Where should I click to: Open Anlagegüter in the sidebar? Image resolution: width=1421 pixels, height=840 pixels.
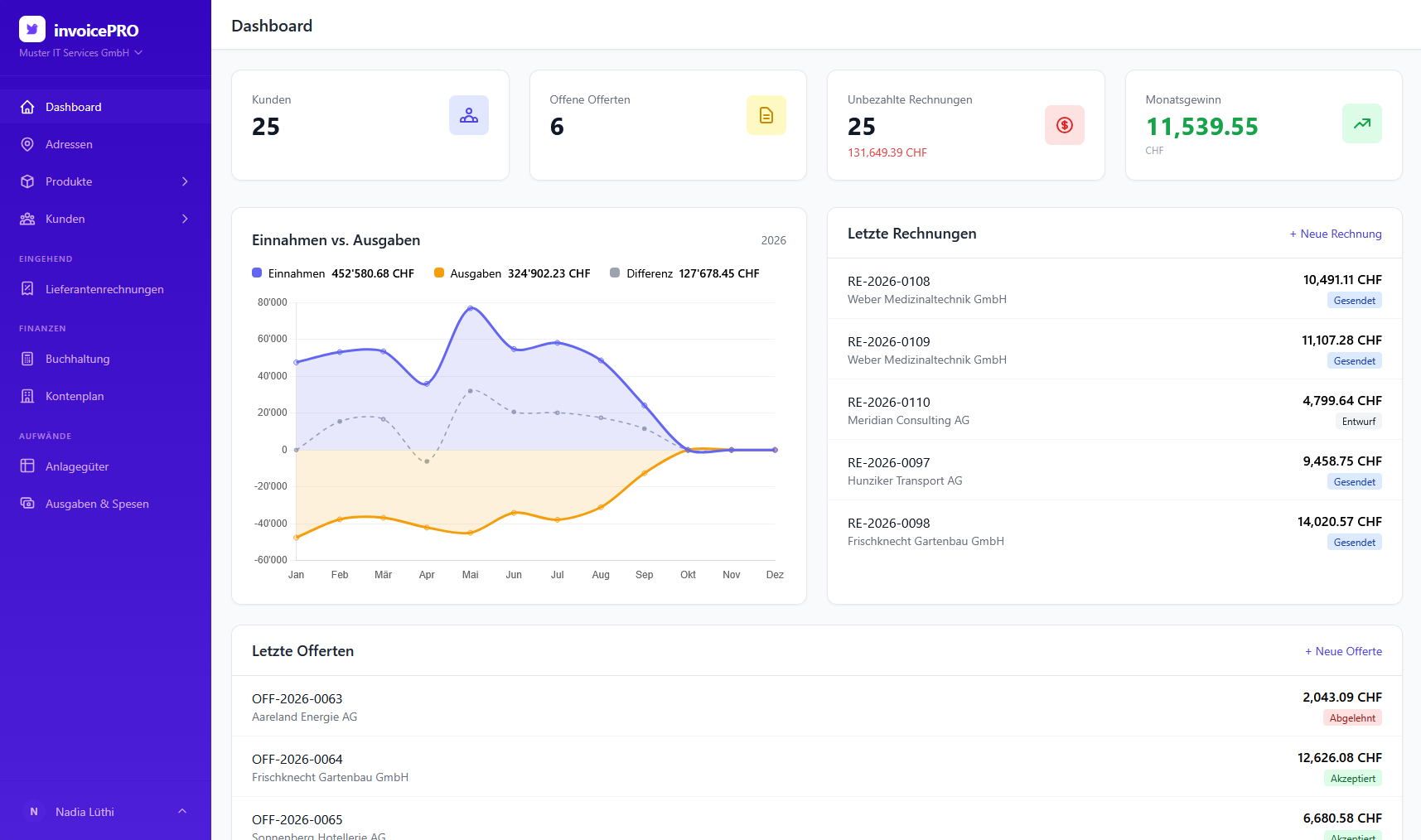105,466
